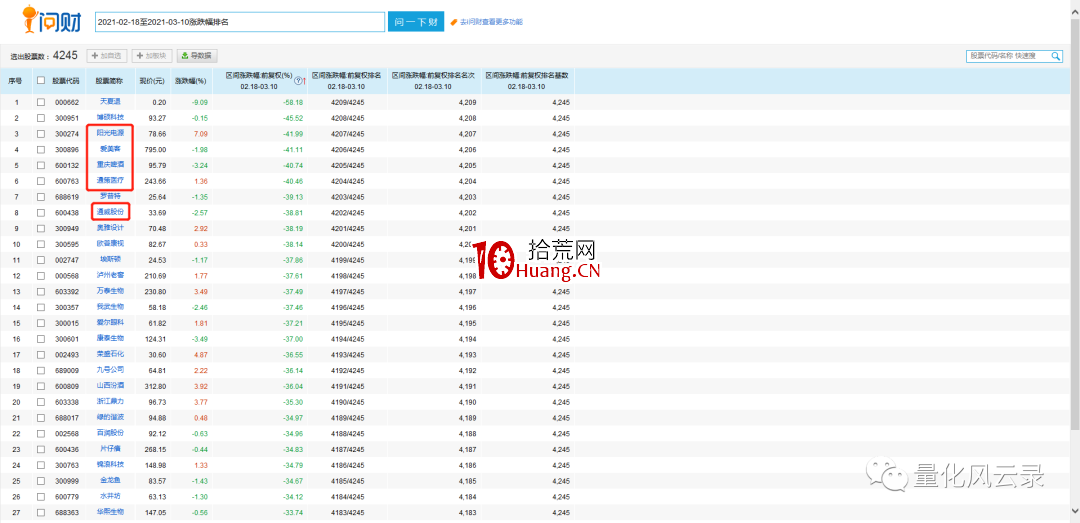Open the 阳光电源 stock link

coord(109,133)
